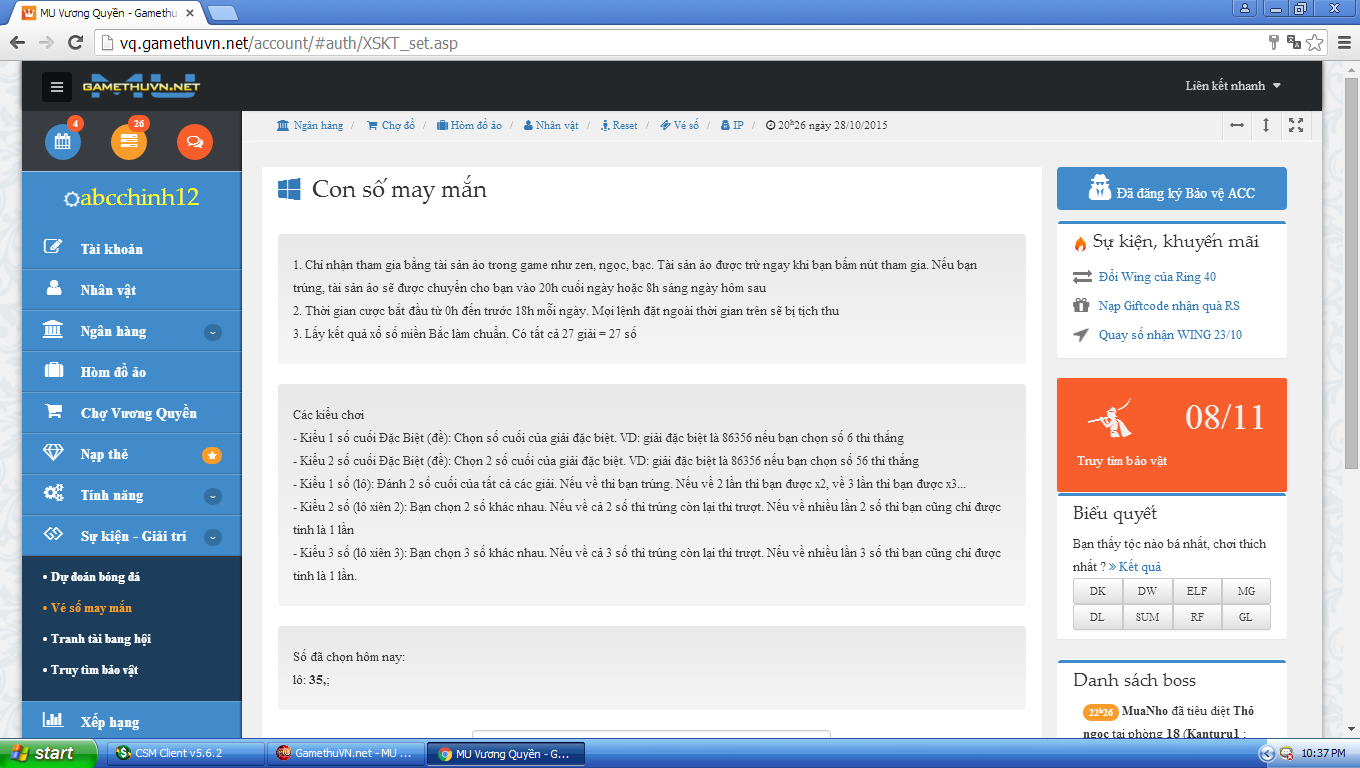This screenshot has width=1360, height=768.
Task: Select the SUM vote option
Action: coord(1147,617)
